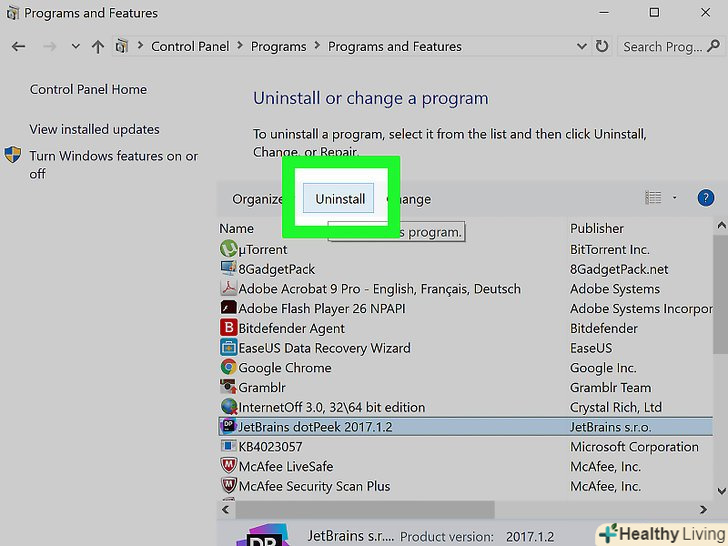Open the Organize menu
Viewport: 728px width, 546px height.
(x=257, y=199)
